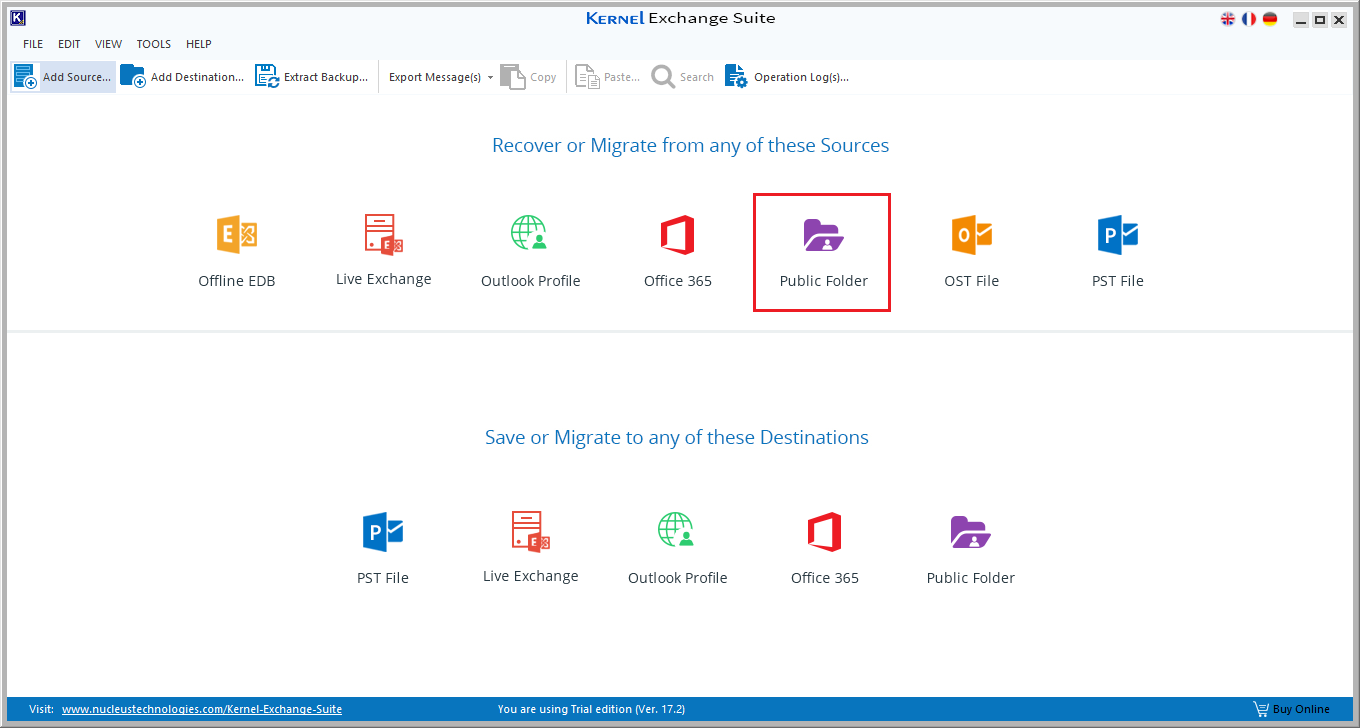Minimize the application window
This screenshot has height=728, width=1360.
1301,19
